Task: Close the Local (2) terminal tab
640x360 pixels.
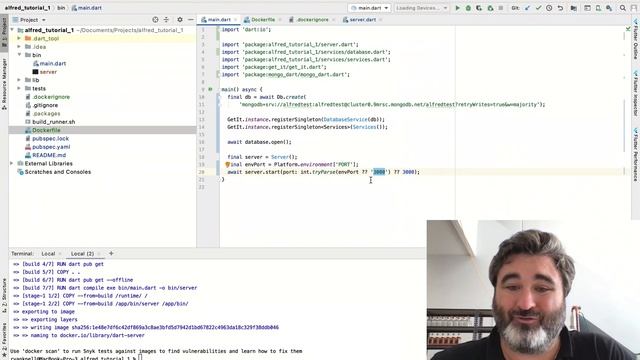Action: coord(99,254)
